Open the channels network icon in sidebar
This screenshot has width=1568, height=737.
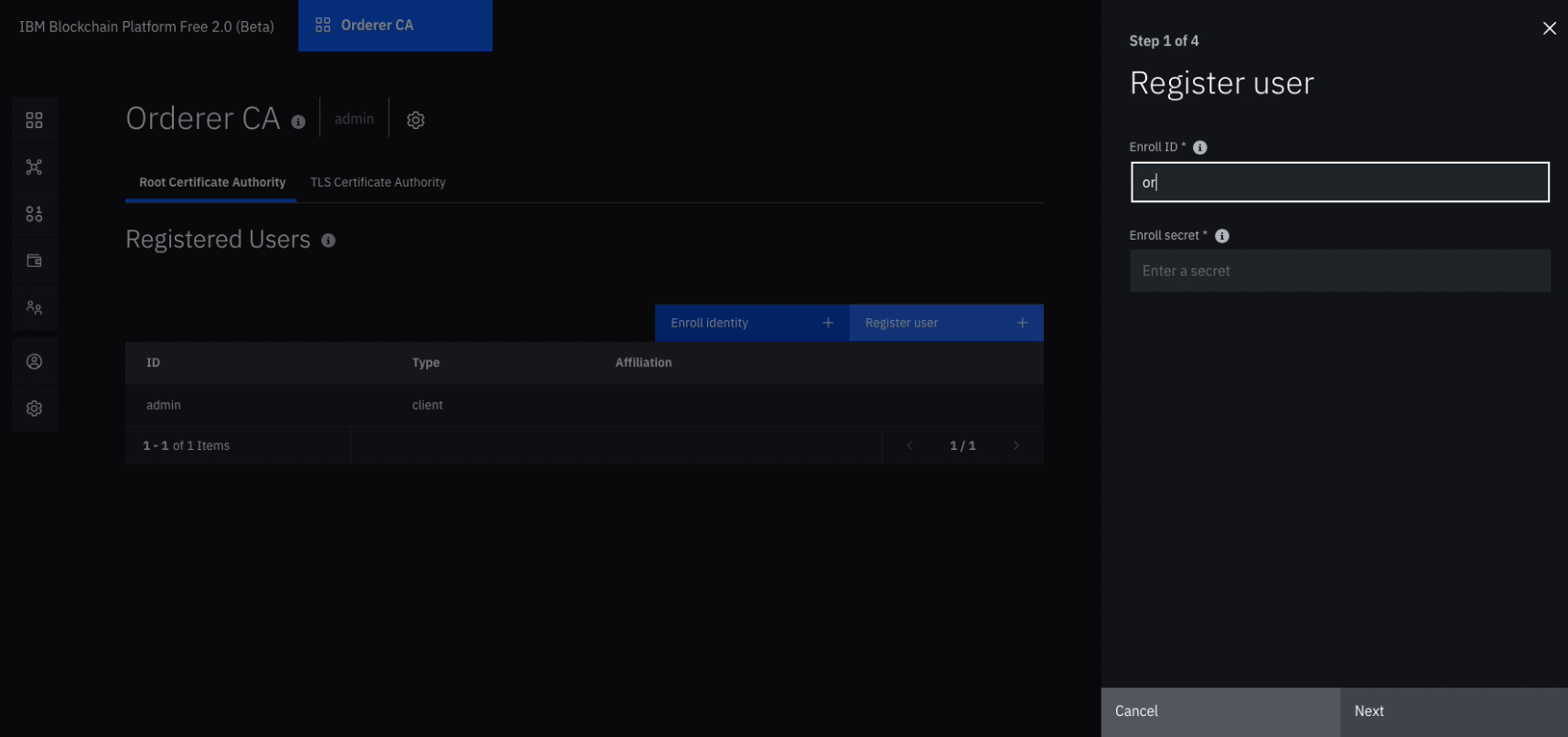34,167
